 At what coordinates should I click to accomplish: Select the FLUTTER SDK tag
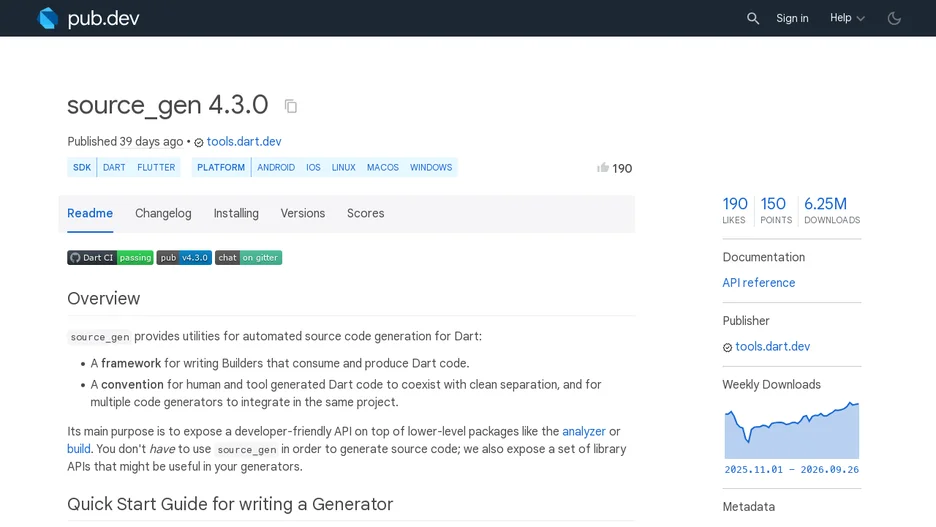[x=156, y=168]
